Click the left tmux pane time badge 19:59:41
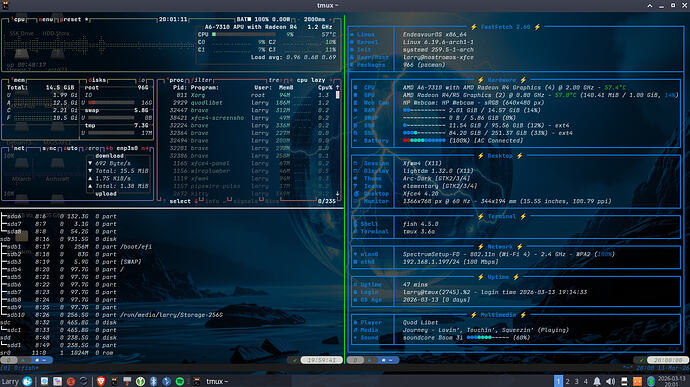The width and height of the screenshot is (690, 387). pos(321,360)
